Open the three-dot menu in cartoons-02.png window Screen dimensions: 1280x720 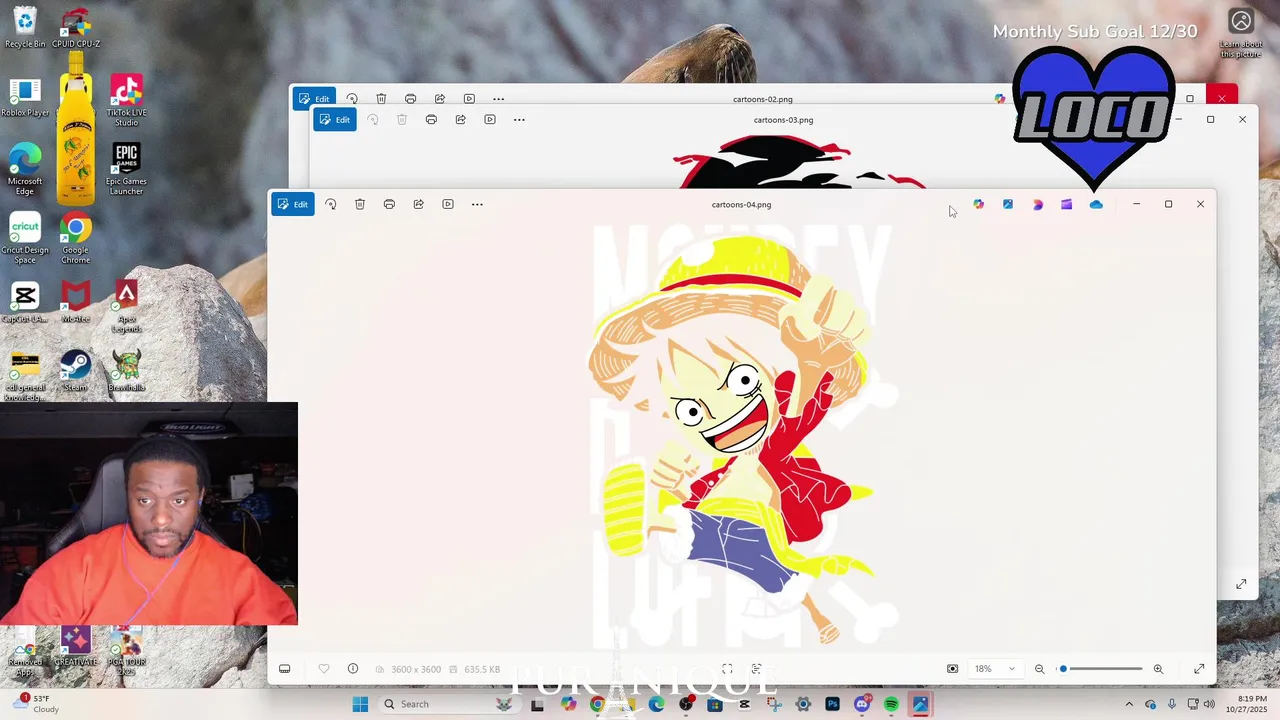(x=498, y=99)
